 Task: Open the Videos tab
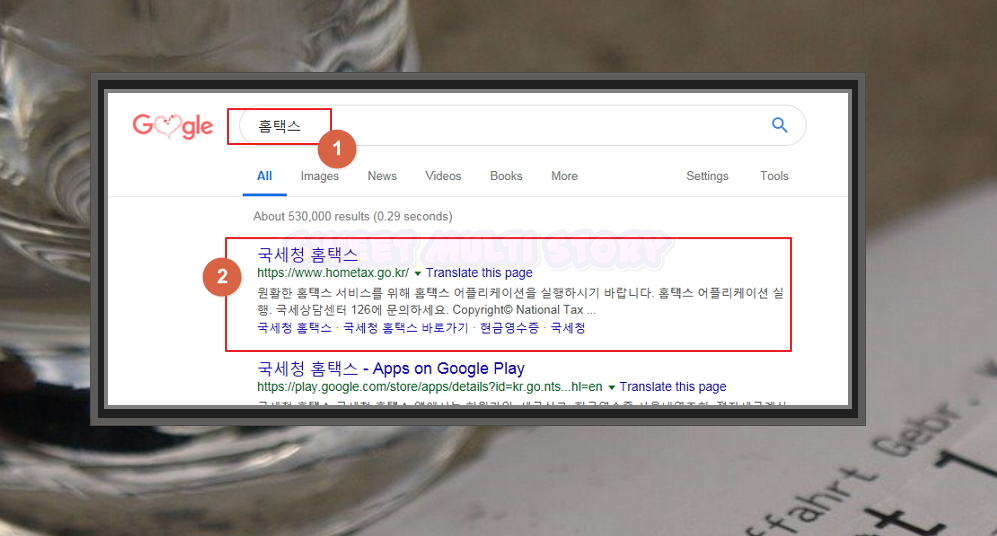443,176
